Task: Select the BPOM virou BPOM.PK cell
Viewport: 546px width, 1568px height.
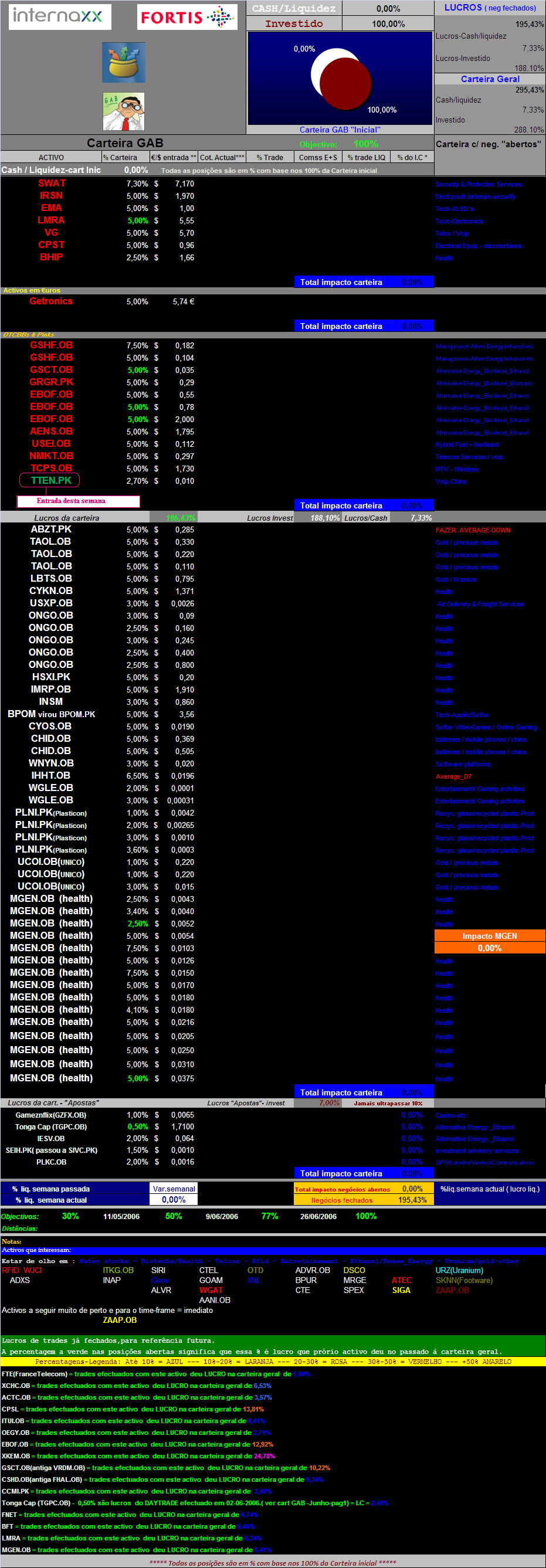Action: [x=51, y=714]
